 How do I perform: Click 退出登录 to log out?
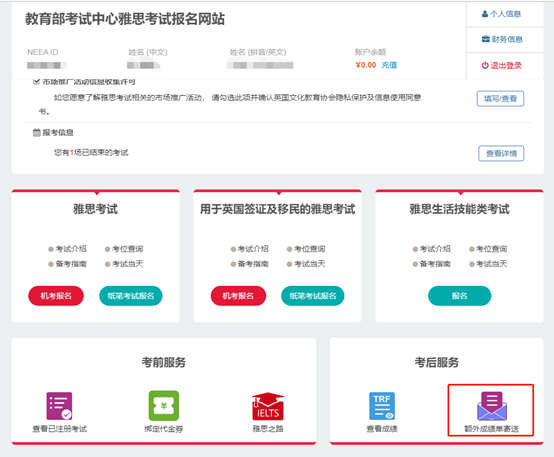pyautogui.click(x=501, y=65)
